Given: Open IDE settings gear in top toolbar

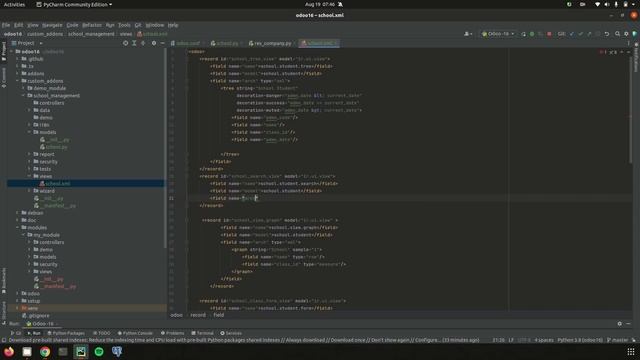Looking at the screenshot, I should click(x=626, y=34).
